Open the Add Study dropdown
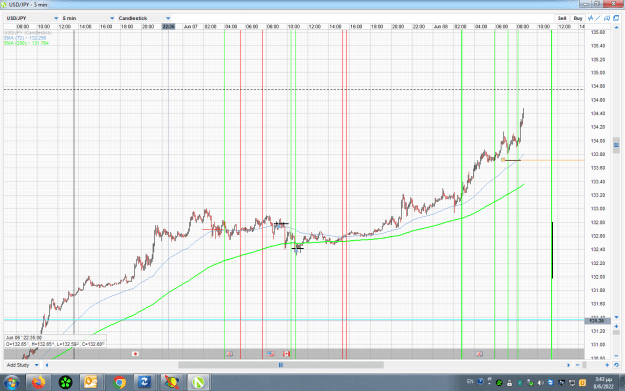Viewport: 625px width, 391px height. (x=22, y=365)
